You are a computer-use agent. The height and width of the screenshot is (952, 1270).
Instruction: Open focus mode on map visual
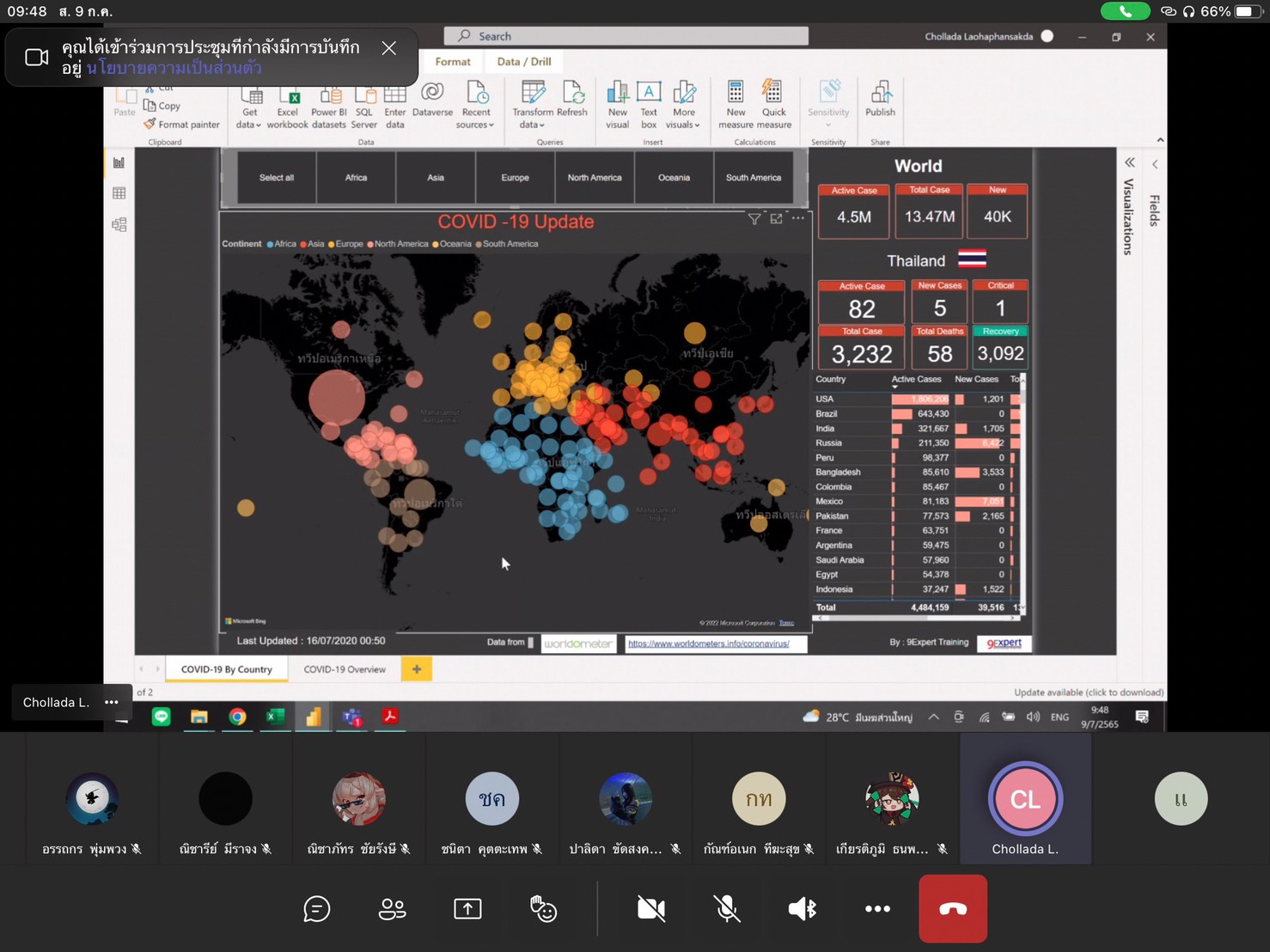pyautogui.click(x=776, y=219)
